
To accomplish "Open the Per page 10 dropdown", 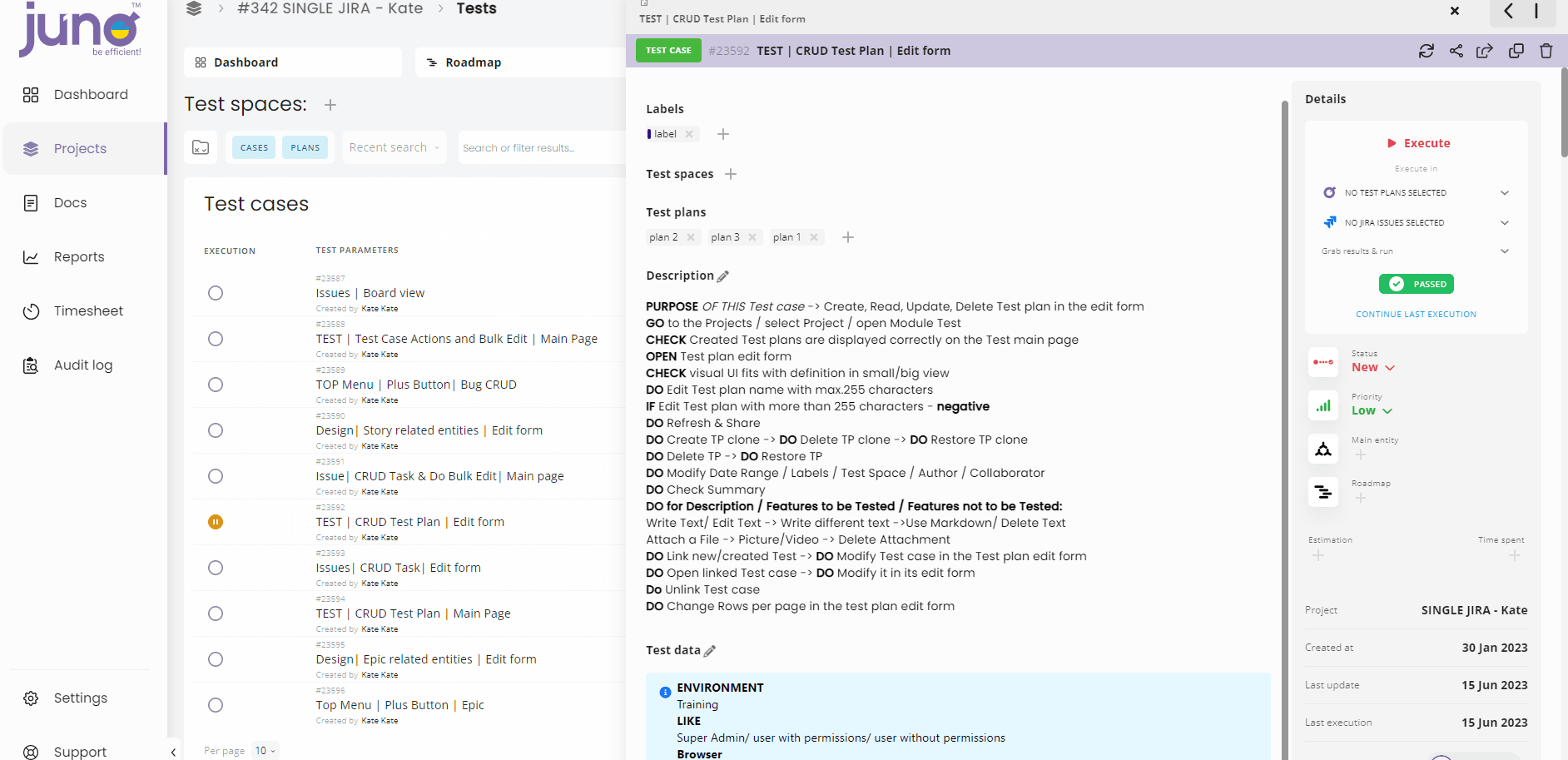I will (265, 750).
